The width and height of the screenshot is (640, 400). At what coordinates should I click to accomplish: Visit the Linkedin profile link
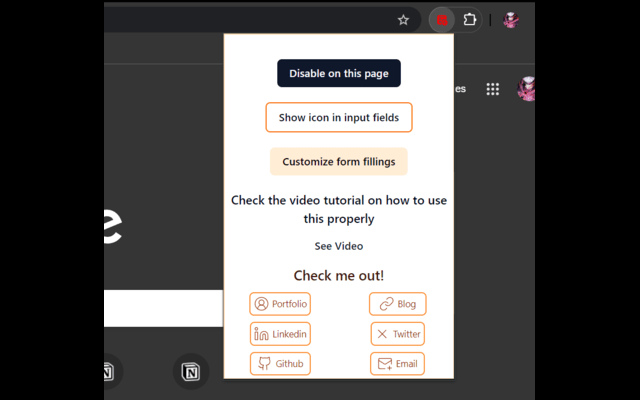point(280,334)
